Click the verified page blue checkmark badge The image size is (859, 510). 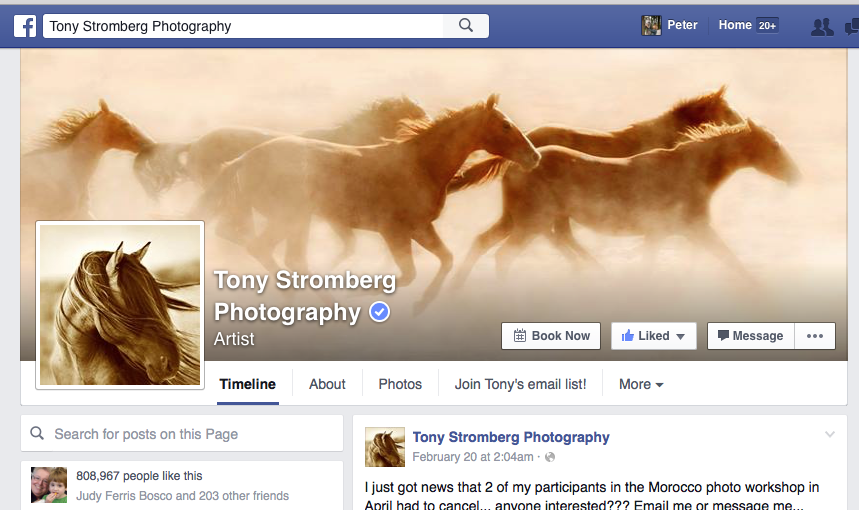point(379,312)
